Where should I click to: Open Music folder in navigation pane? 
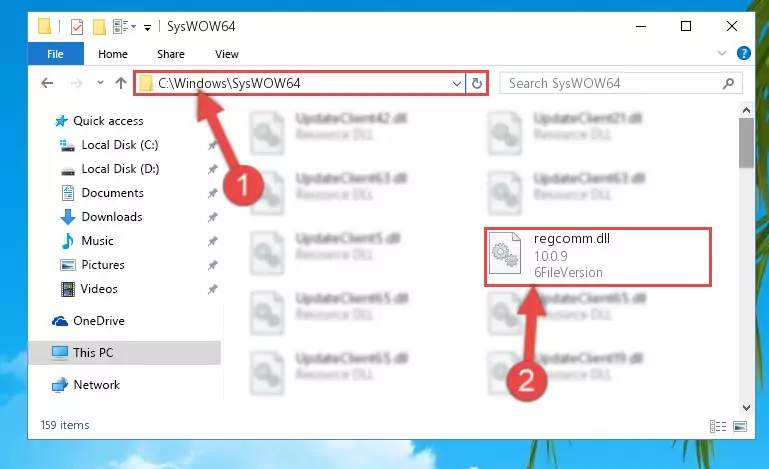tap(97, 241)
